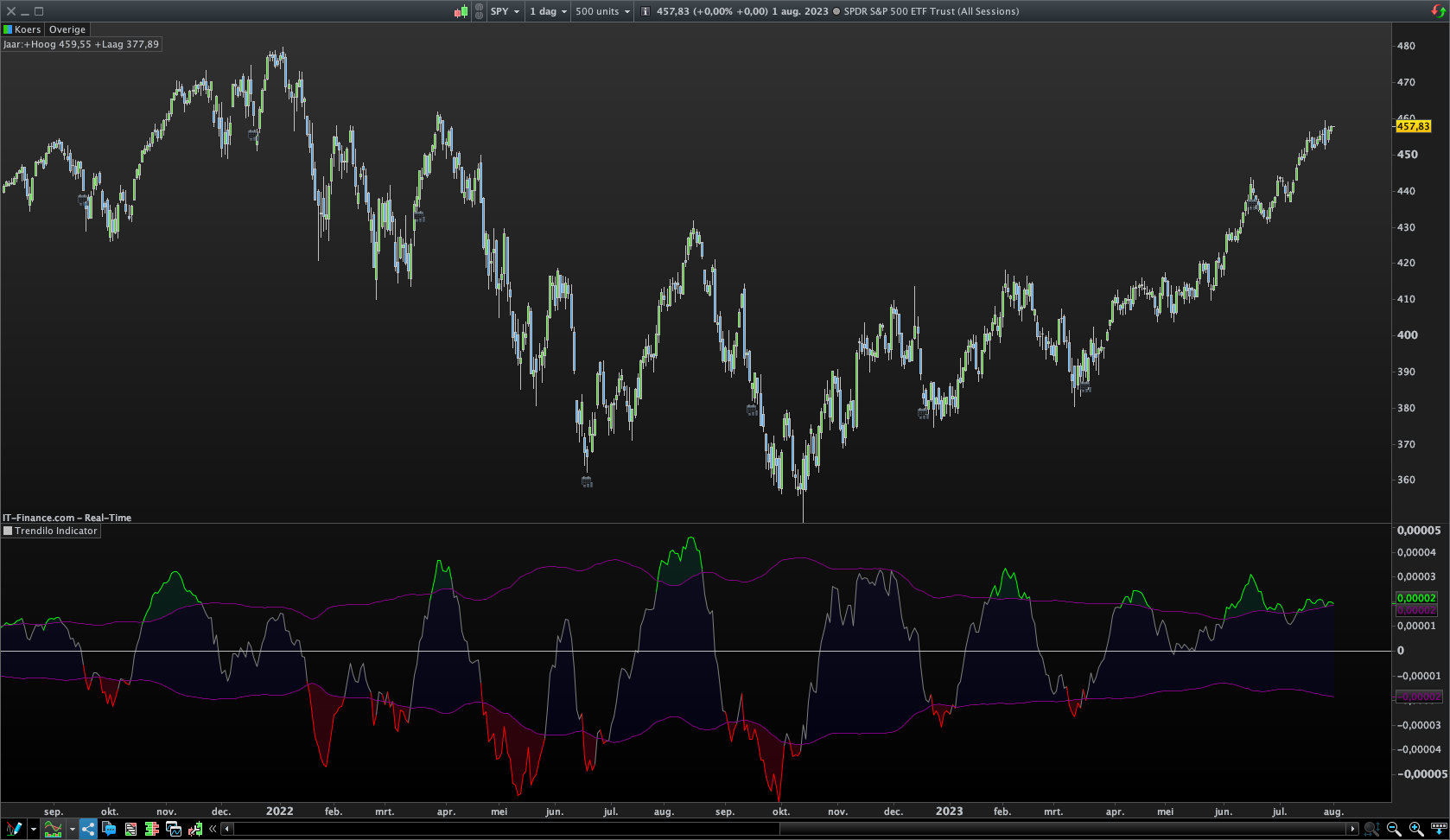Open the indicators chart icon

(53, 829)
